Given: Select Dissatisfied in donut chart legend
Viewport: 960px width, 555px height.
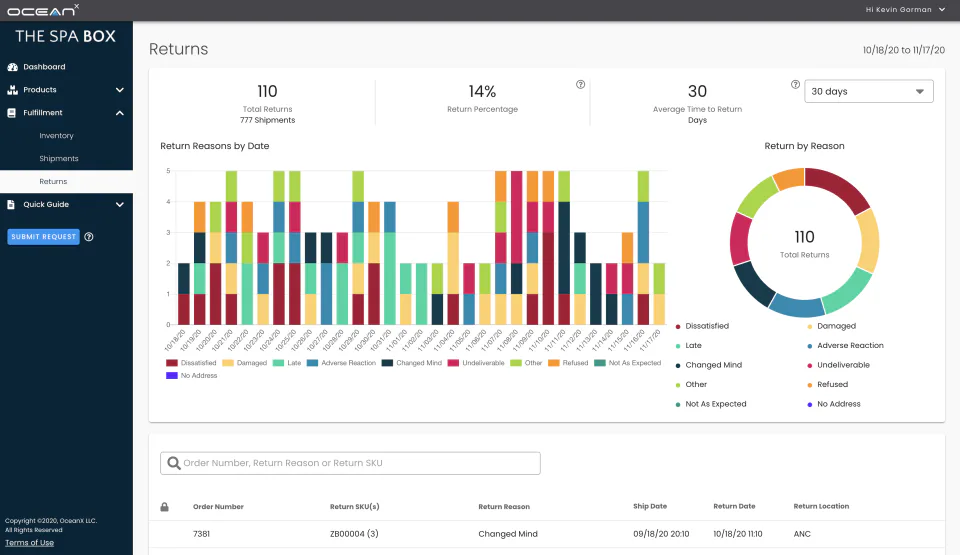Looking at the screenshot, I should click(702, 326).
